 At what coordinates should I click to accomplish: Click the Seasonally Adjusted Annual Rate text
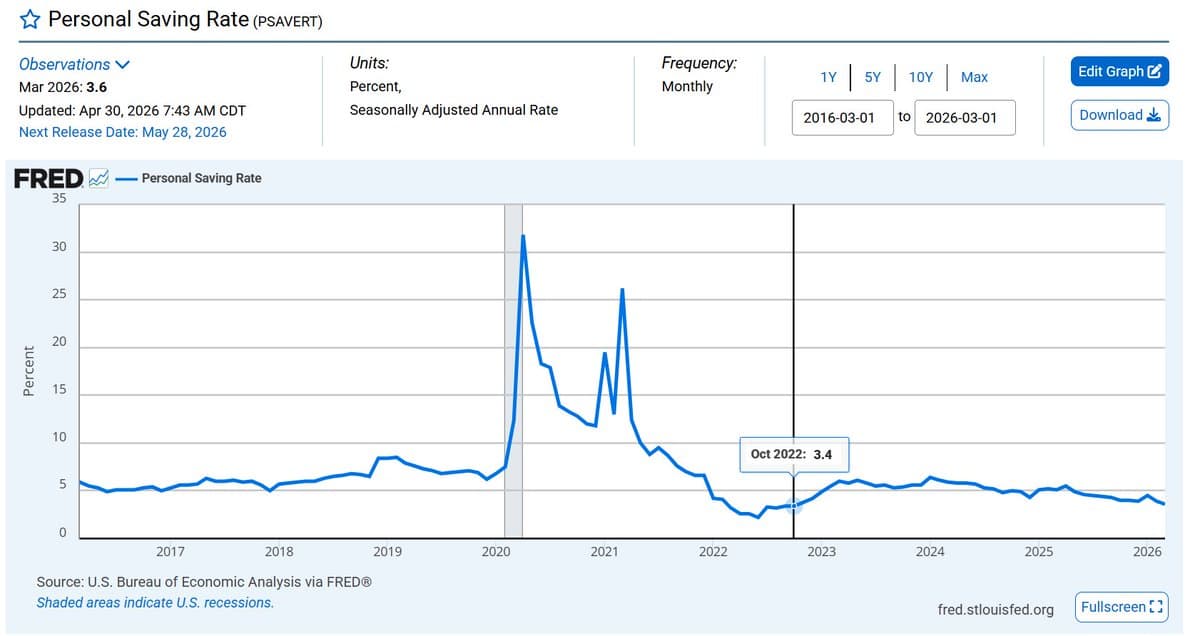click(x=454, y=110)
